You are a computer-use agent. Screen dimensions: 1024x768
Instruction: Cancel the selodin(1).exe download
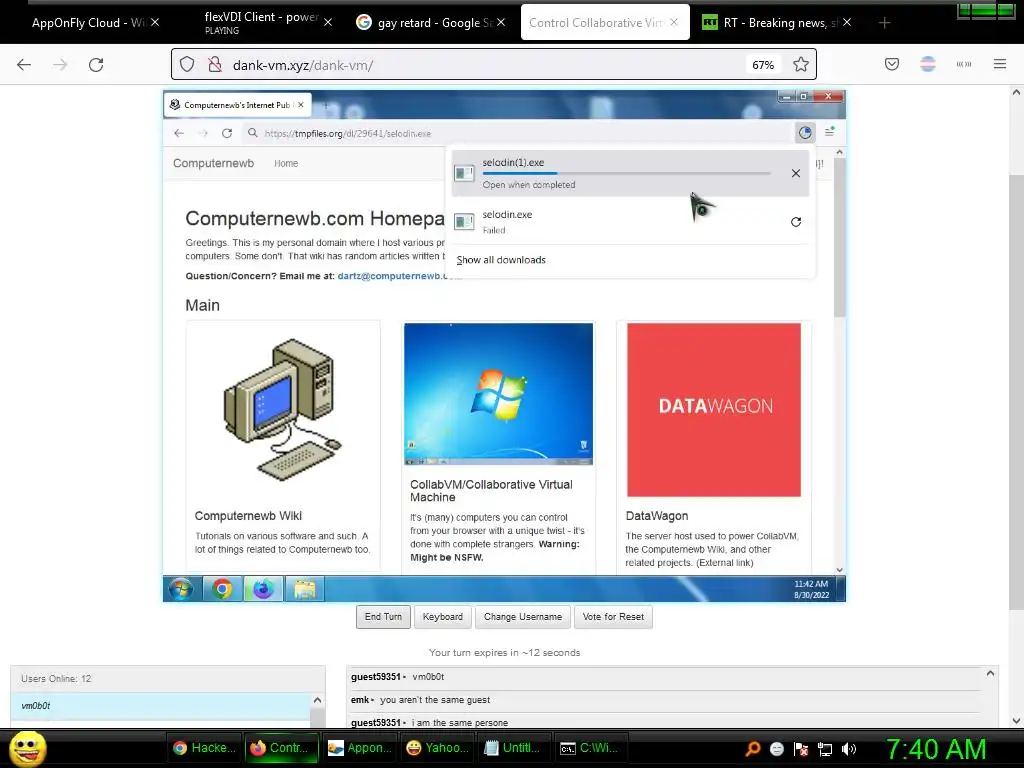pyautogui.click(x=795, y=173)
